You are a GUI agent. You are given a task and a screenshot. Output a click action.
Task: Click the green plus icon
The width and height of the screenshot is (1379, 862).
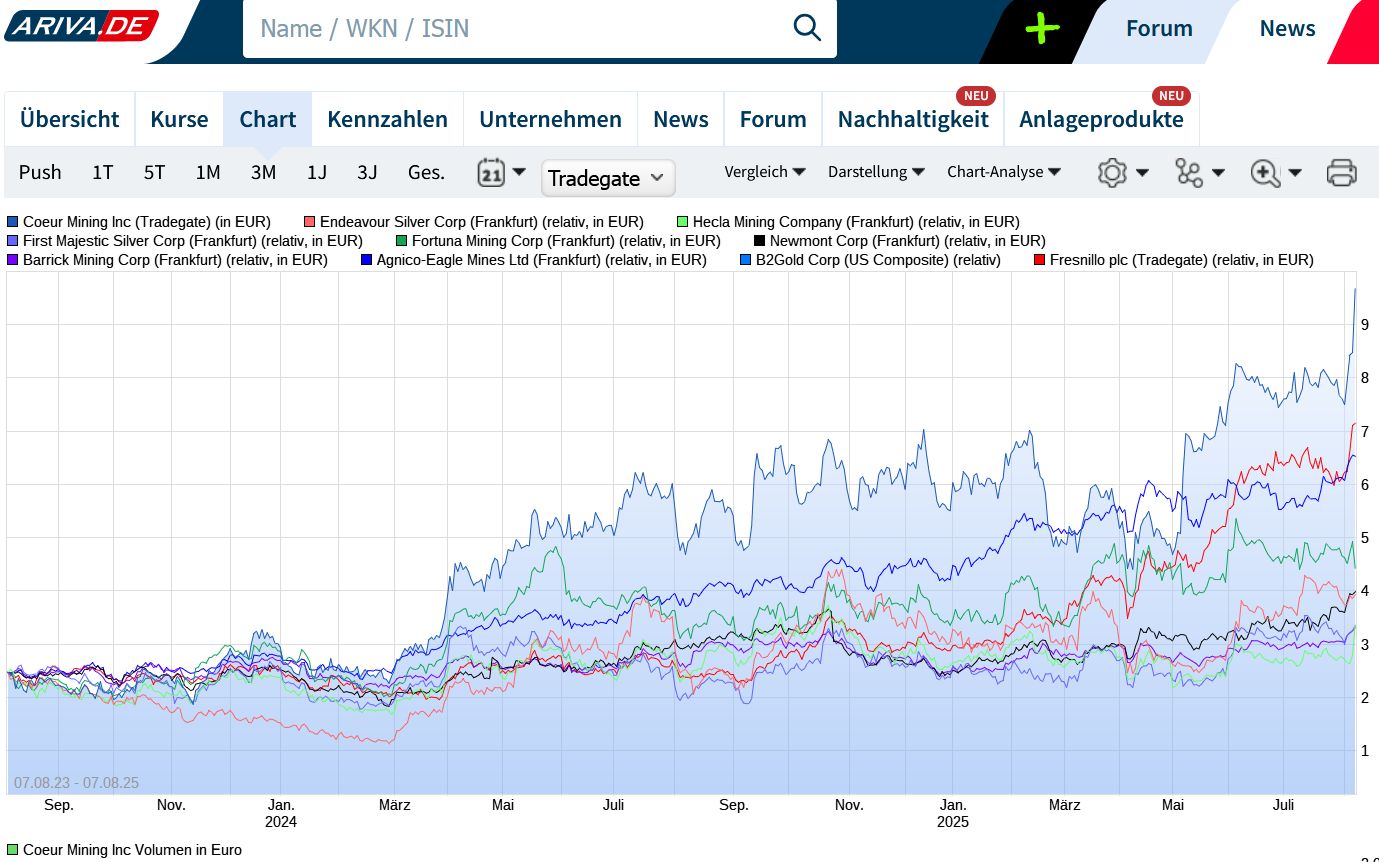(1042, 28)
